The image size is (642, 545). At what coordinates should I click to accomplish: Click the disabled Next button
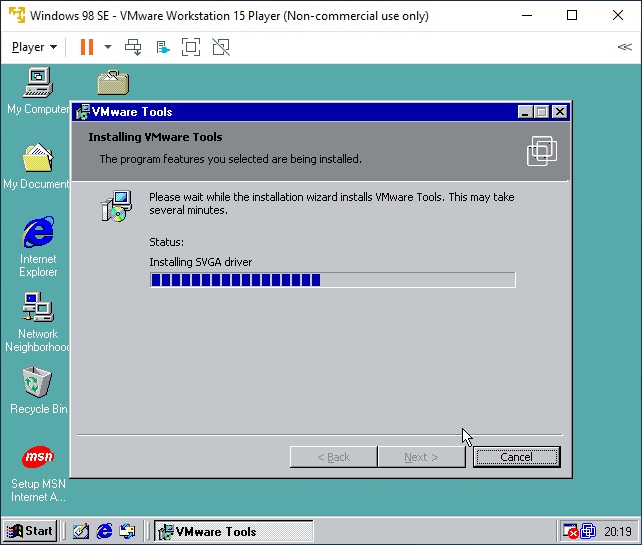(421, 457)
